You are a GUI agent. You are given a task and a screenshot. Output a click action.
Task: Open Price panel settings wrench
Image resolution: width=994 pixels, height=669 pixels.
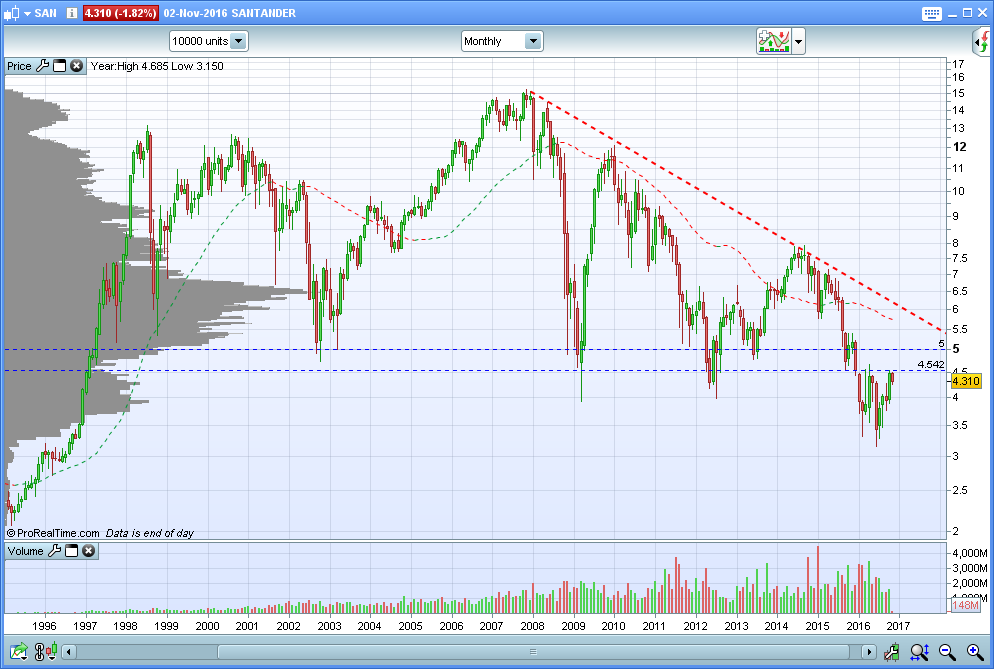click(42, 66)
